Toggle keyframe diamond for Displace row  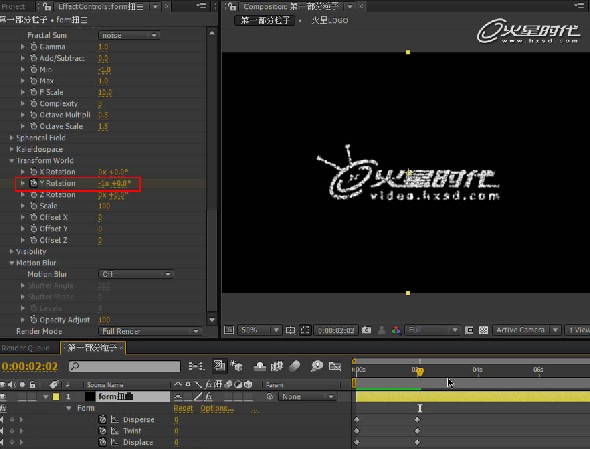(12, 442)
